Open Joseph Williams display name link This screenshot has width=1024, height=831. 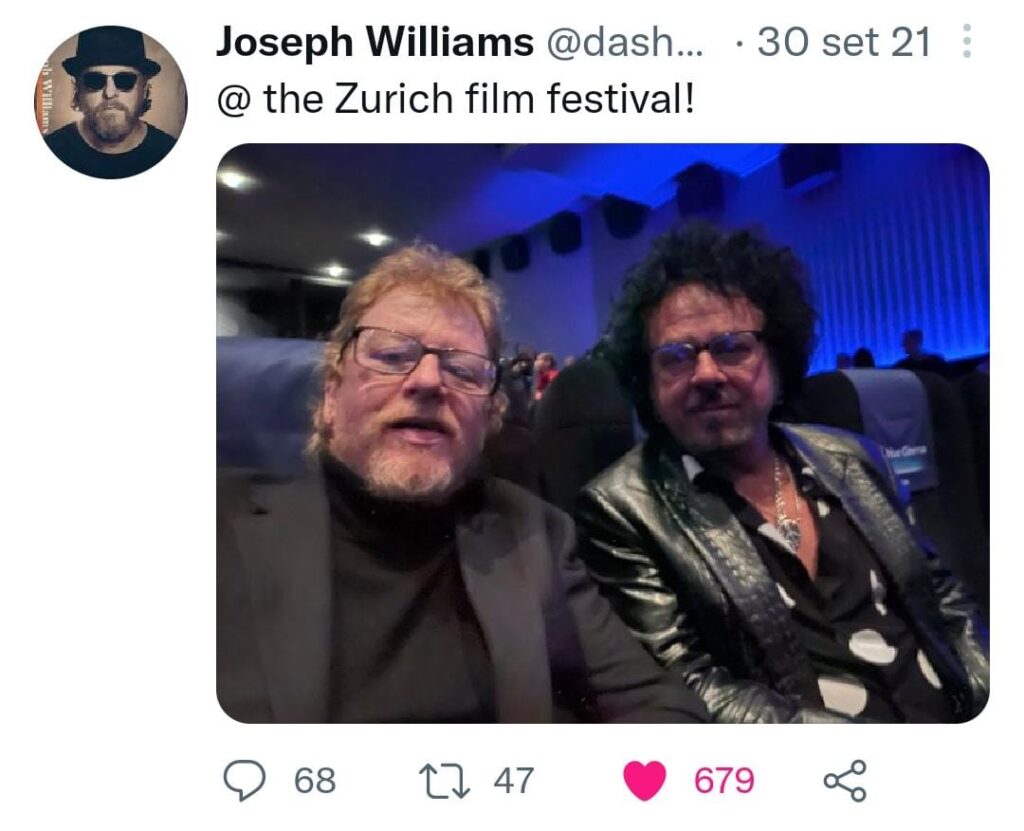pos(374,42)
